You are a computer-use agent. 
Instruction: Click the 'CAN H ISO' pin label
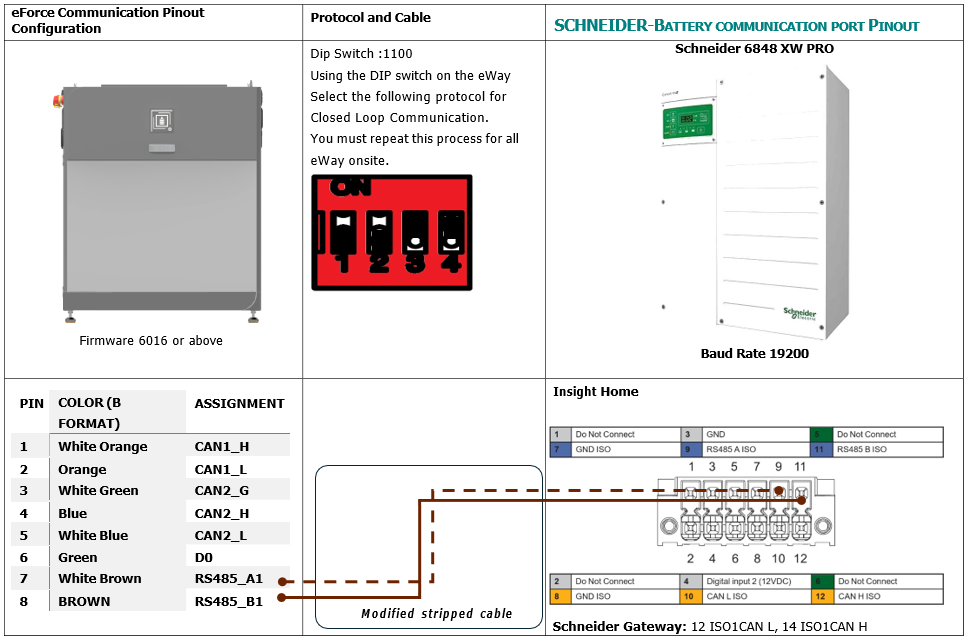859,596
